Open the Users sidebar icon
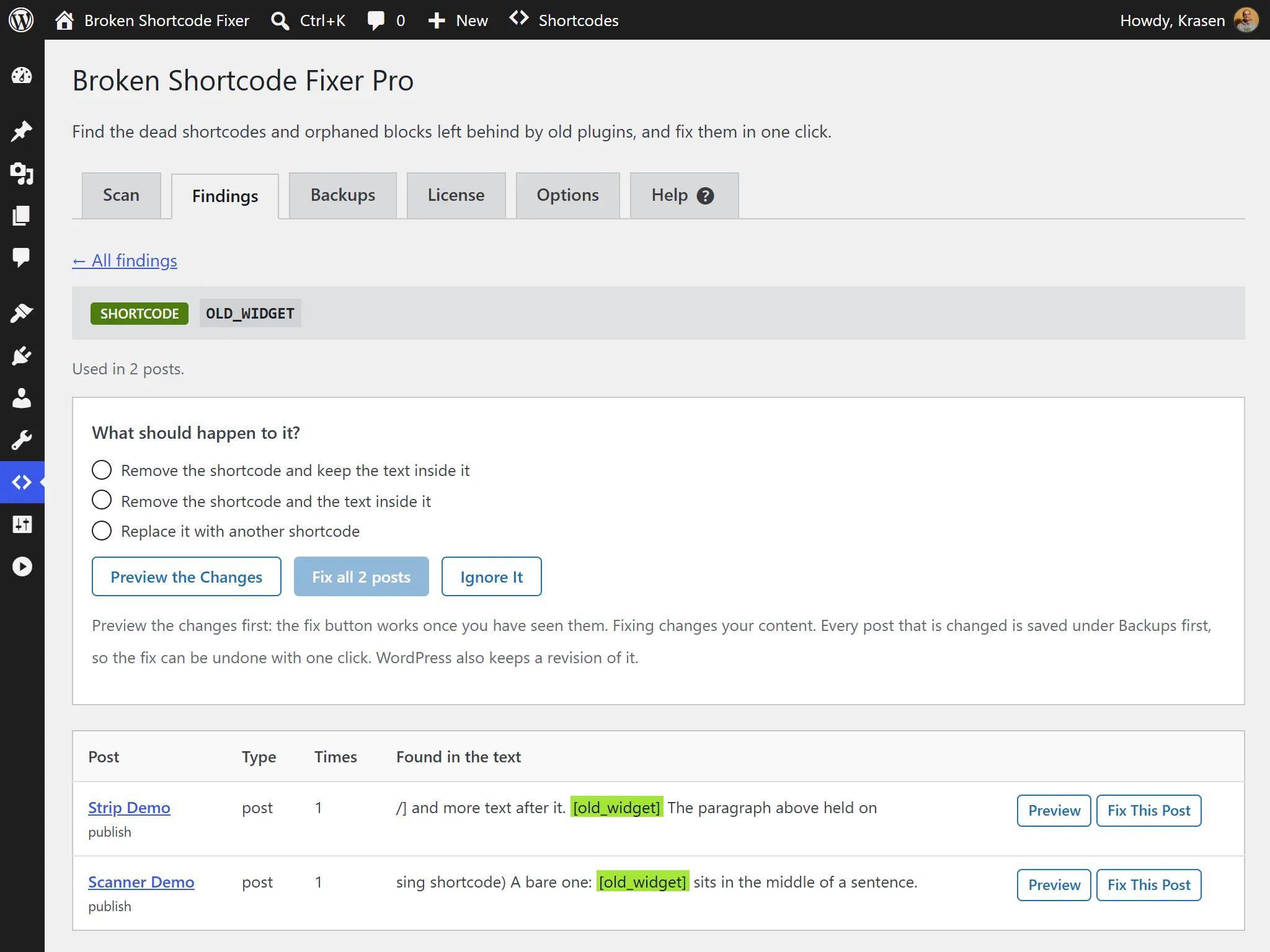The height and width of the screenshot is (952, 1270). tap(22, 398)
